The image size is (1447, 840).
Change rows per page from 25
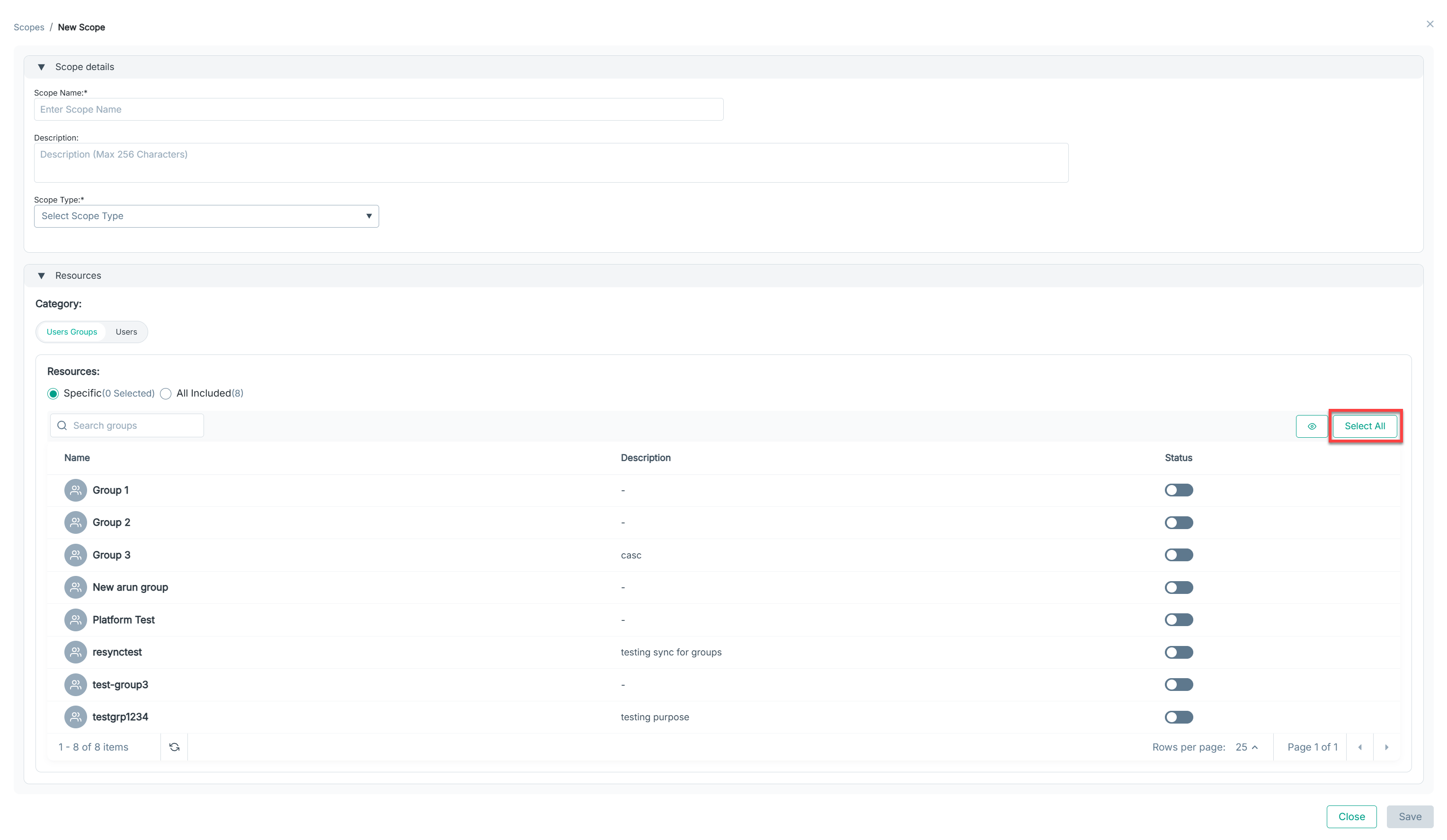point(1246,747)
